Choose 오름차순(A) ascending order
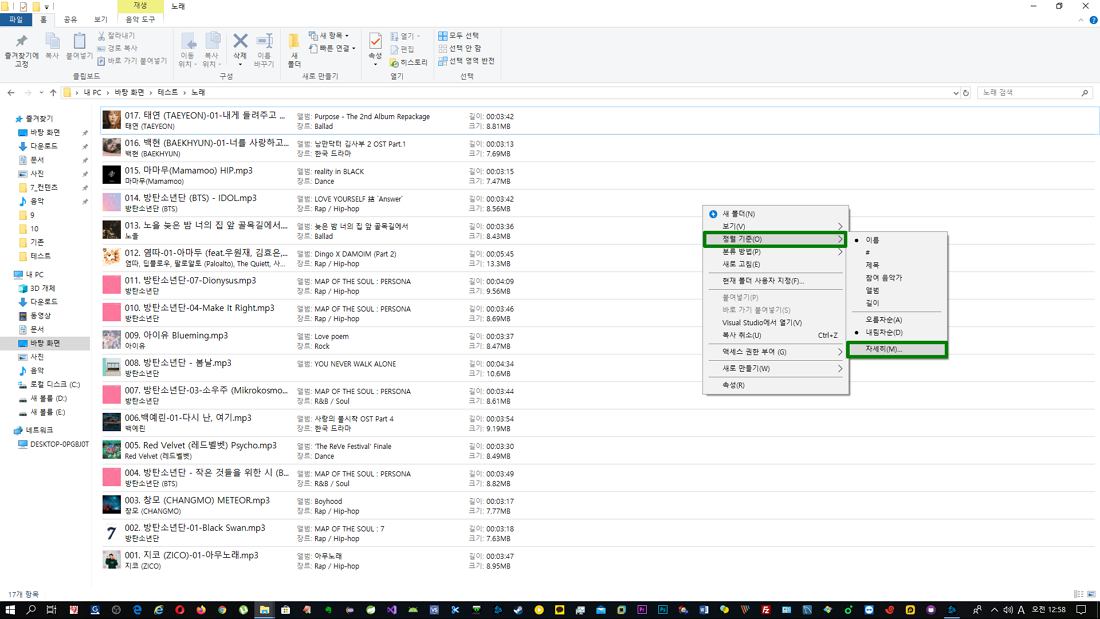The width and height of the screenshot is (1100, 619). pos(897,320)
